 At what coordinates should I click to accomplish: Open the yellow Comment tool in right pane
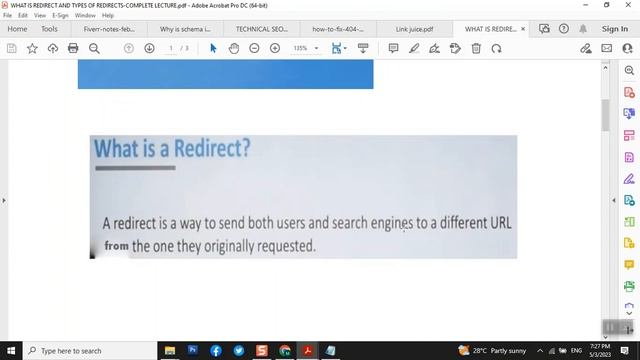629,264
